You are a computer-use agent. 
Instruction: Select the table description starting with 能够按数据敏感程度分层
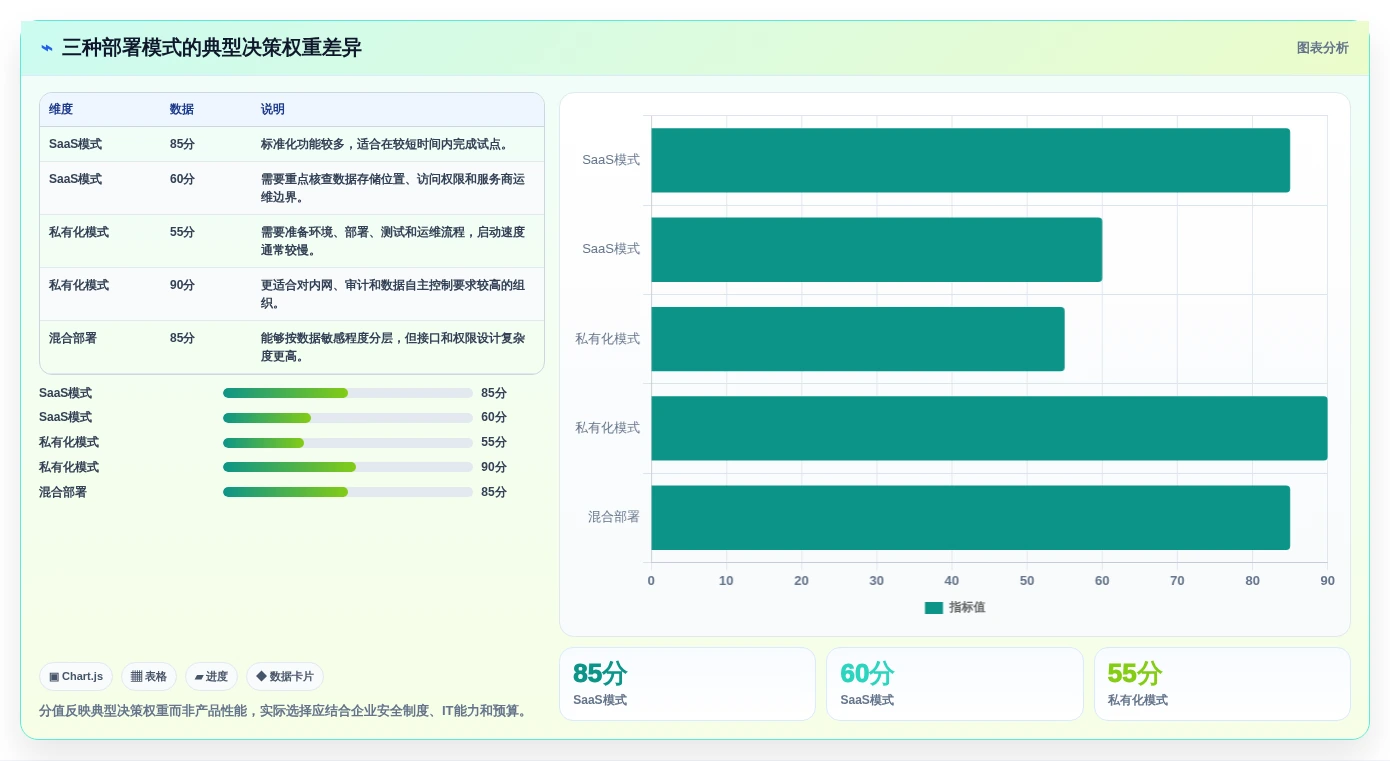[393, 347]
